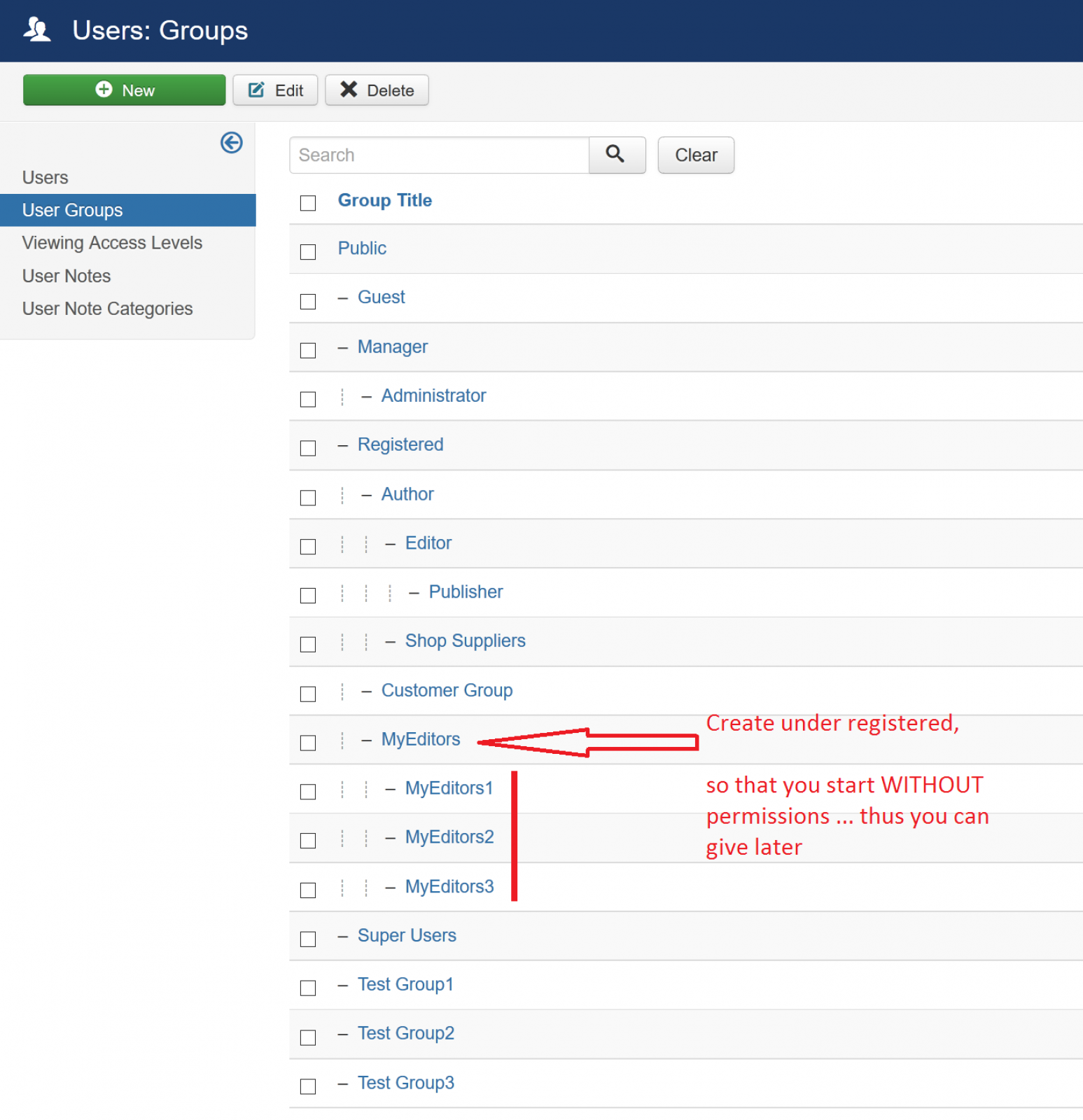1083x1120 pixels.
Task: Click the Delete toolbar button
Action: 377,90
